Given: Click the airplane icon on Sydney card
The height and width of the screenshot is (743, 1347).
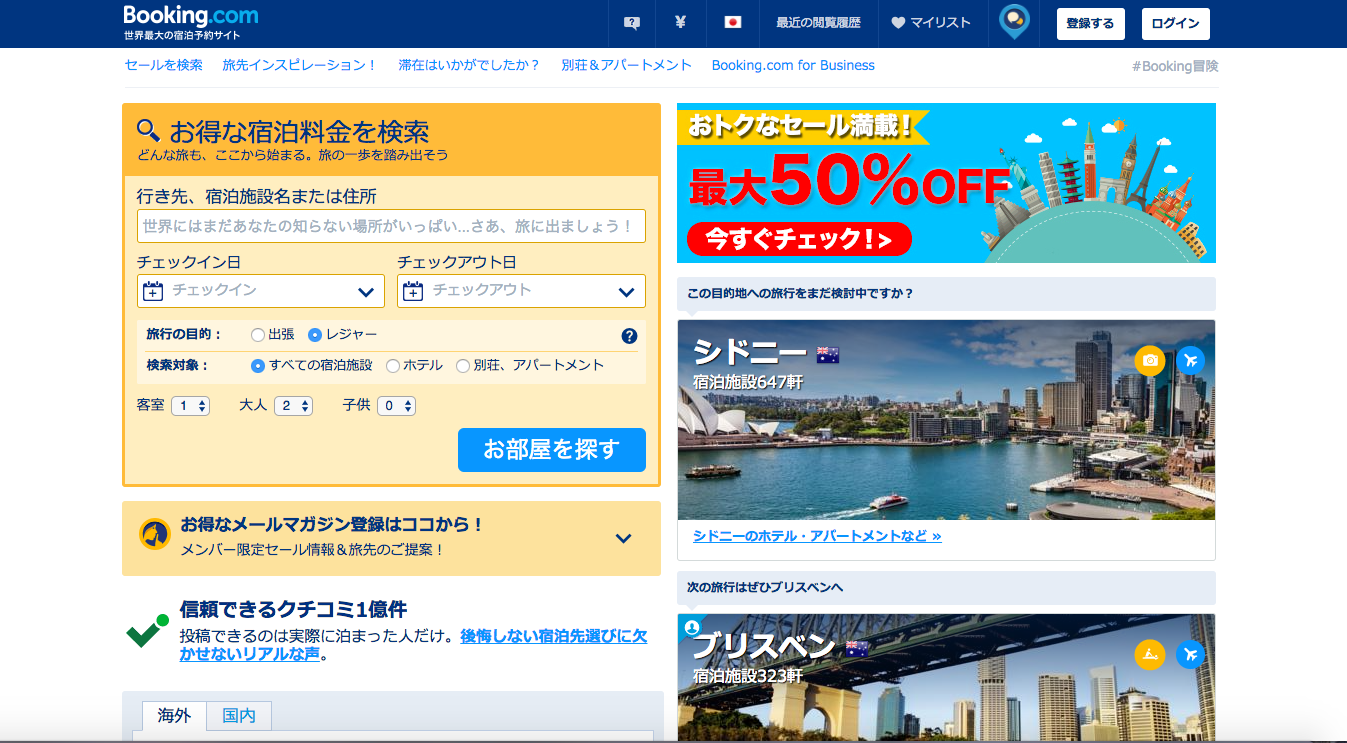Looking at the screenshot, I should point(1190,360).
